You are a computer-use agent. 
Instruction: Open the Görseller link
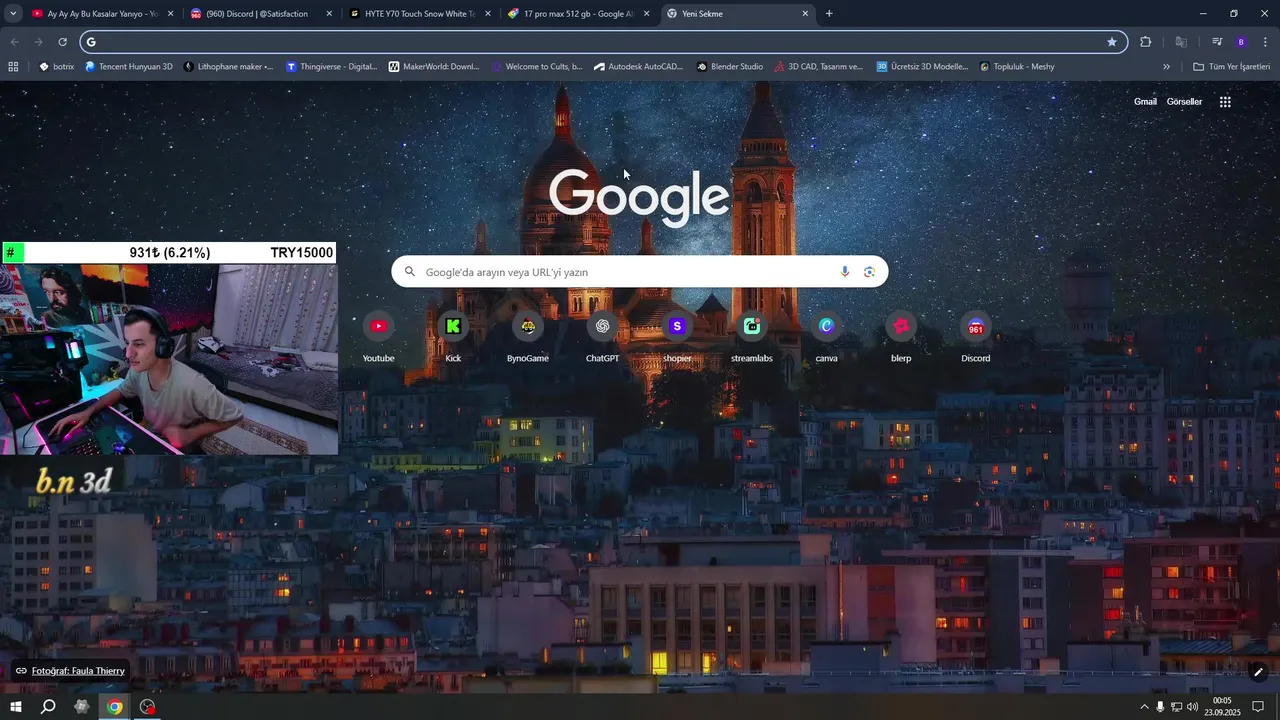click(x=1184, y=102)
